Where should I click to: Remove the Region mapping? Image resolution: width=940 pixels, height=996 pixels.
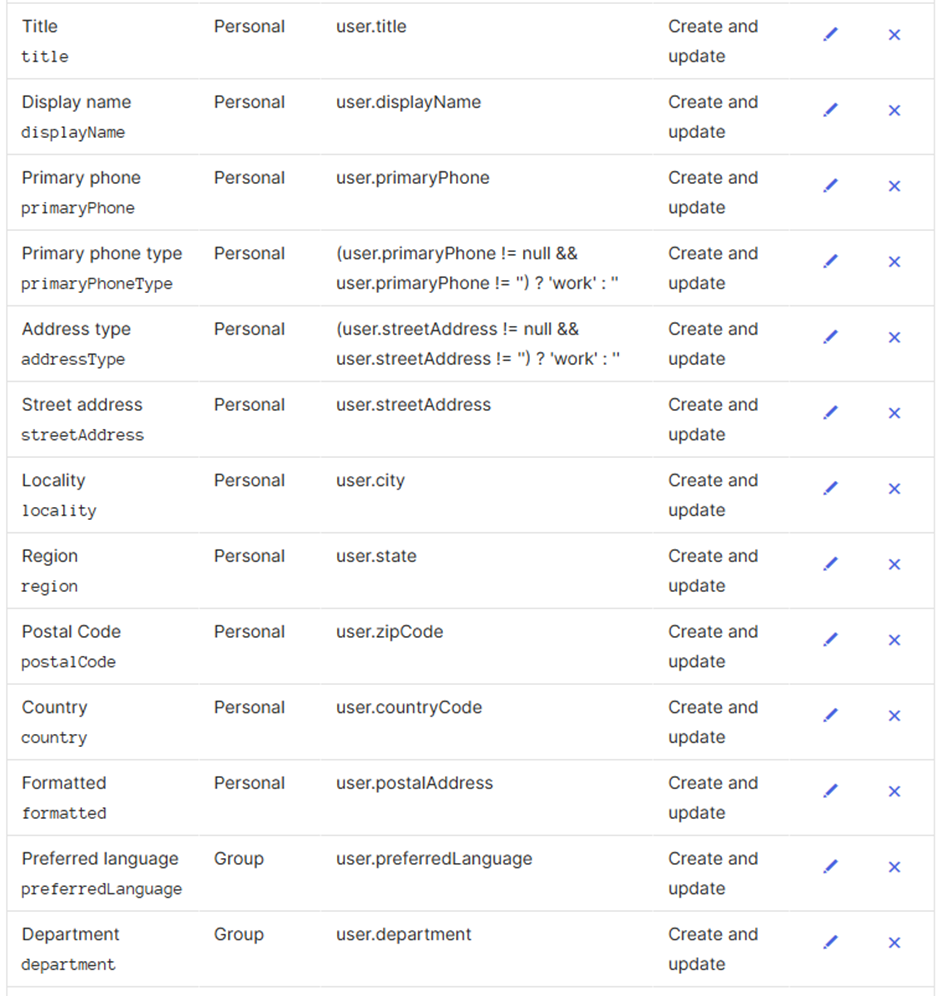pos(894,564)
